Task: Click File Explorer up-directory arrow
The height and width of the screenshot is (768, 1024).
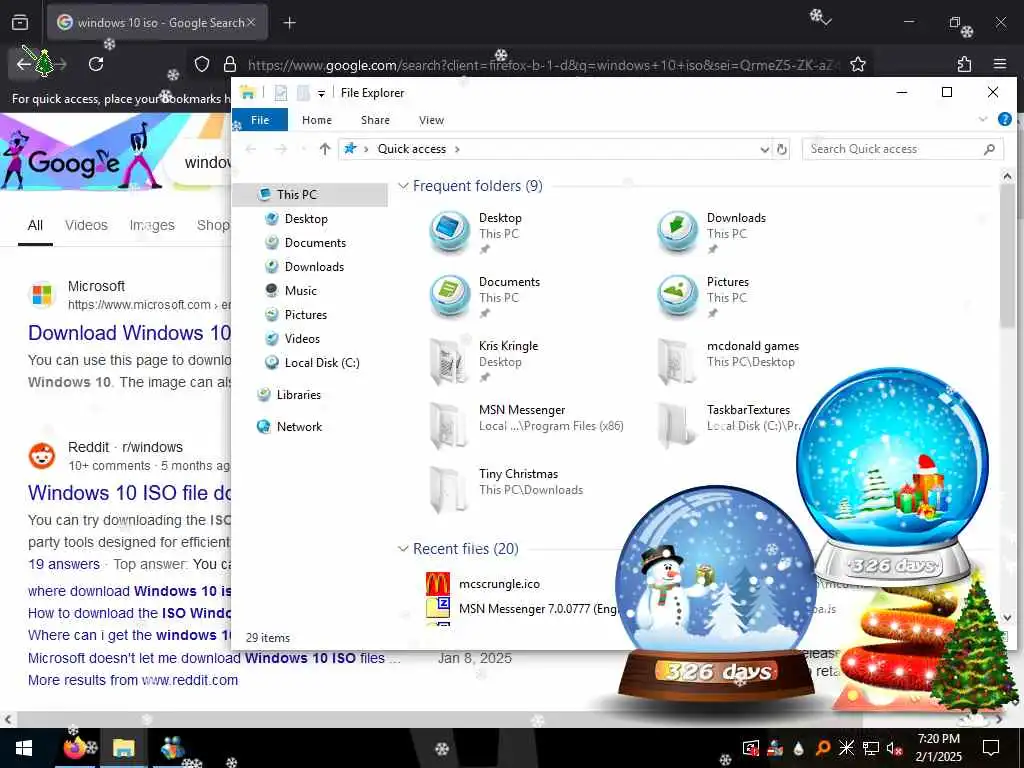Action: (325, 149)
